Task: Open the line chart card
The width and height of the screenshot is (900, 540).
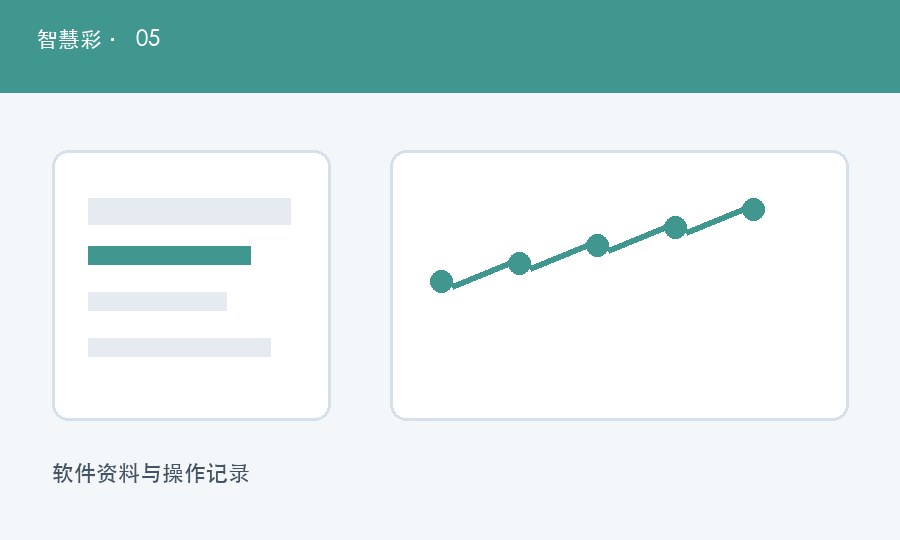Action: coord(619,285)
